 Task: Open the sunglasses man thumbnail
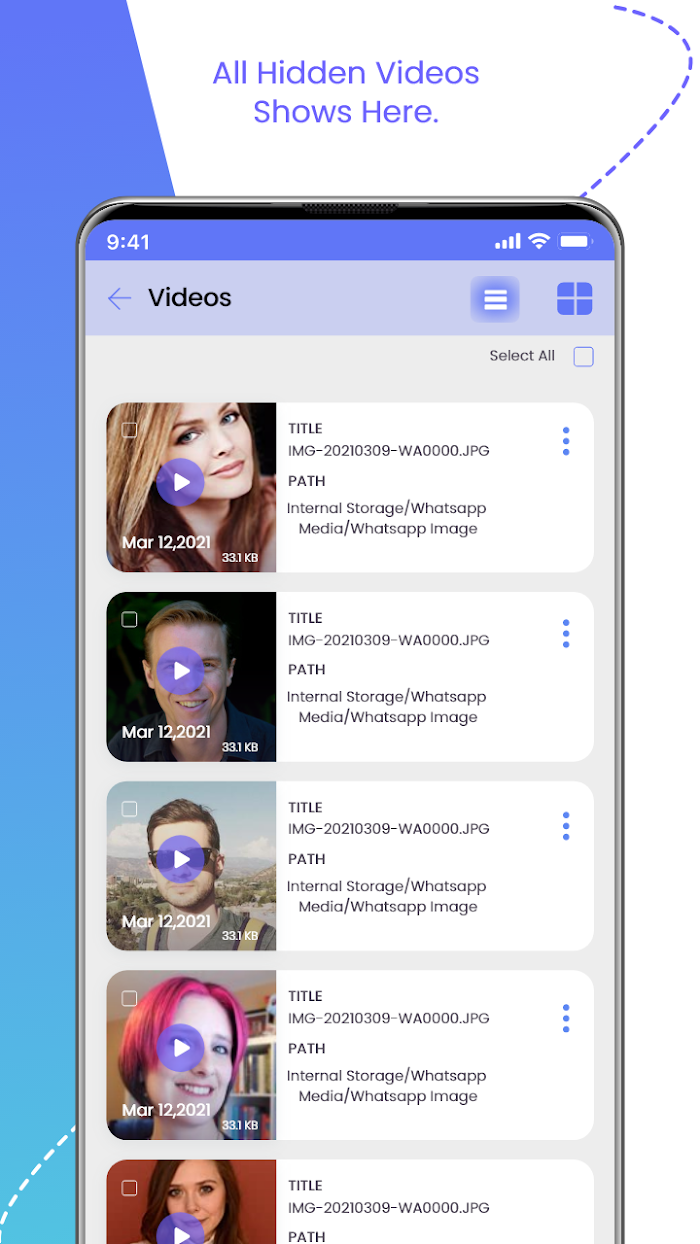tap(191, 866)
